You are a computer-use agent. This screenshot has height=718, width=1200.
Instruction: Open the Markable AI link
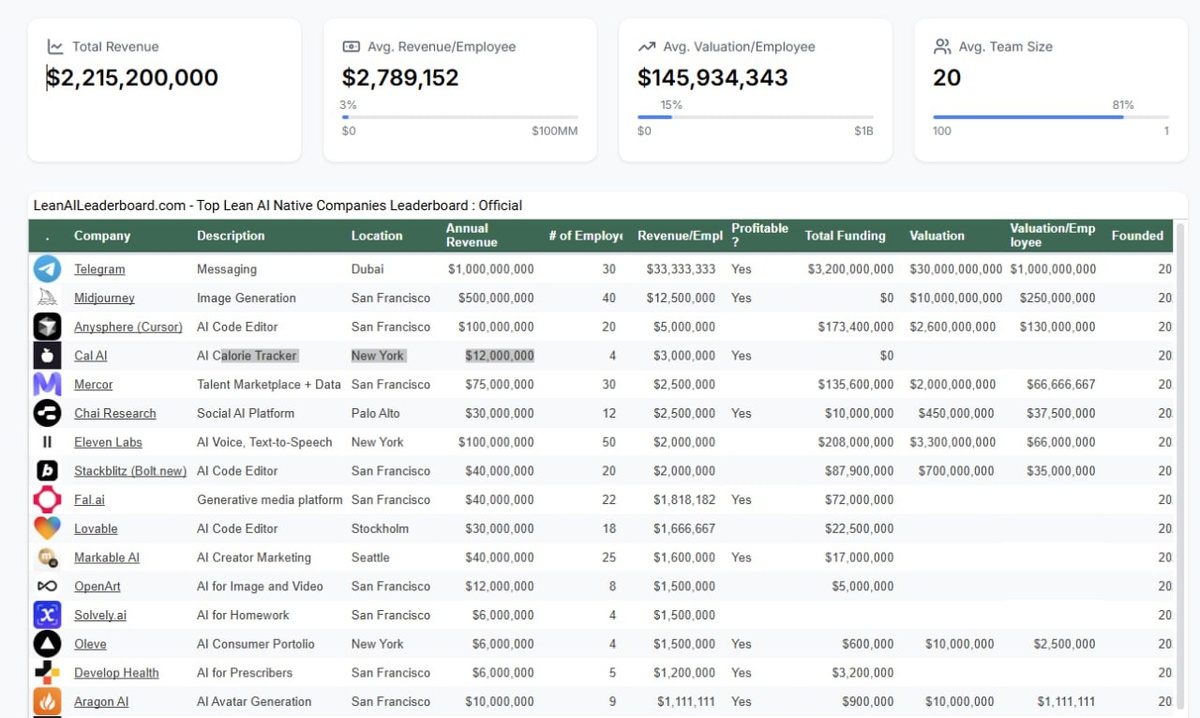tap(106, 558)
